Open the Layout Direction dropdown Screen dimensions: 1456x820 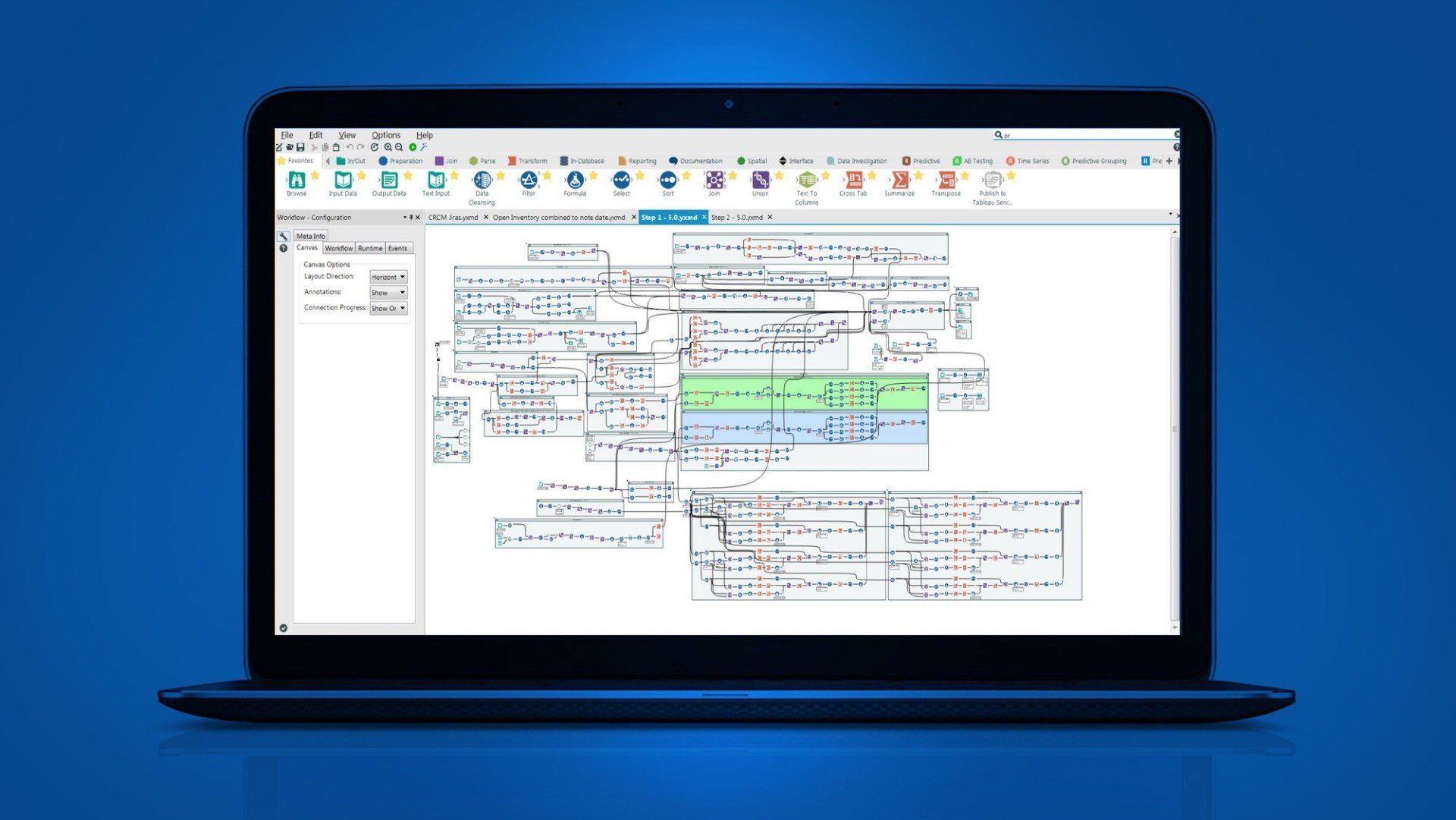388,277
